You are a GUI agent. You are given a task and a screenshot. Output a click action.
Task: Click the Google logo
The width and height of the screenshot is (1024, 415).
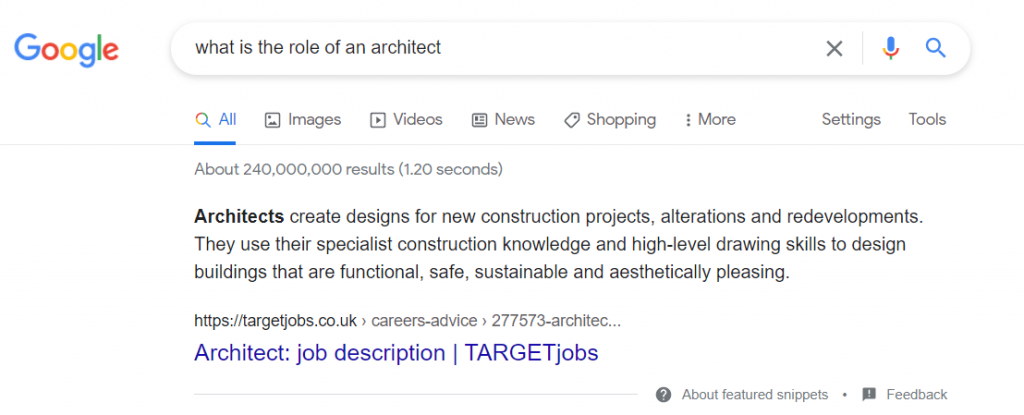[67, 50]
